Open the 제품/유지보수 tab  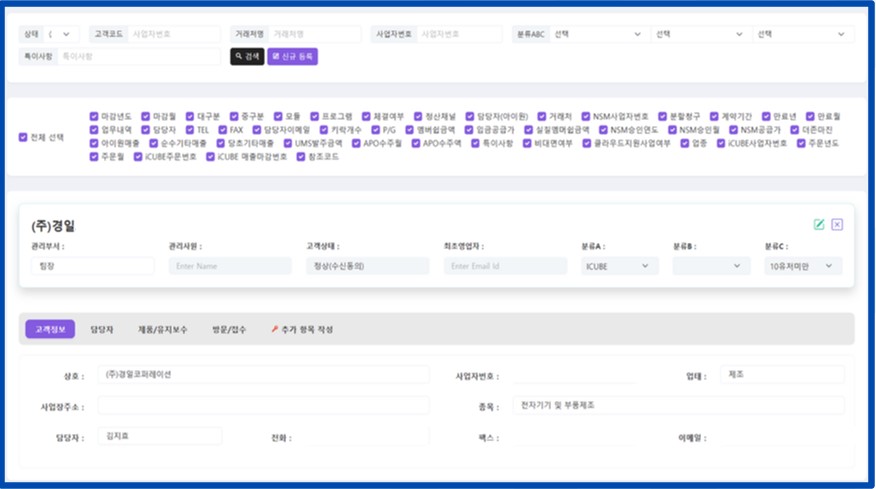point(162,329)
